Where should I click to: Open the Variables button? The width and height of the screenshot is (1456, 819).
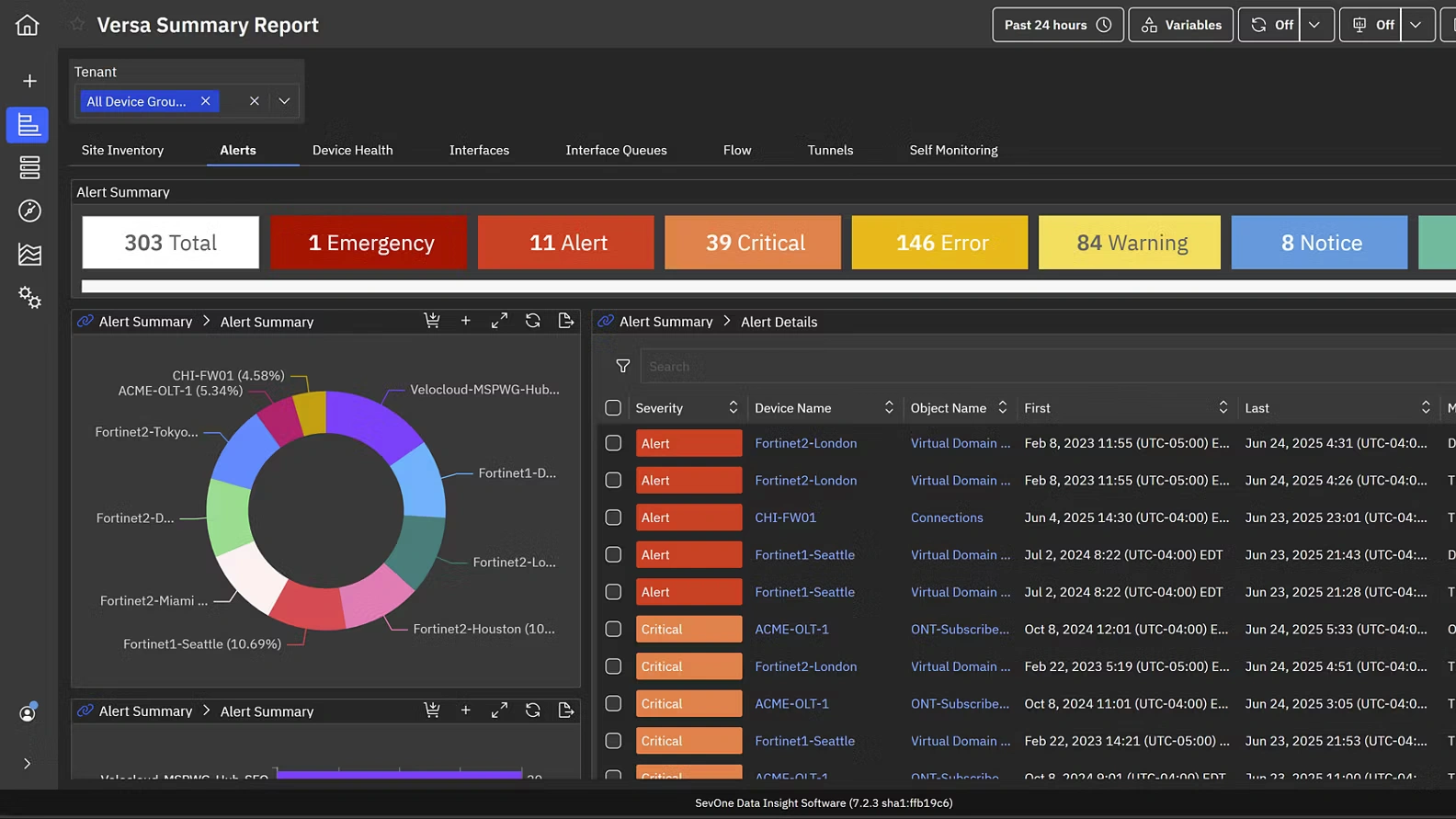click(x=1180, y=25)
